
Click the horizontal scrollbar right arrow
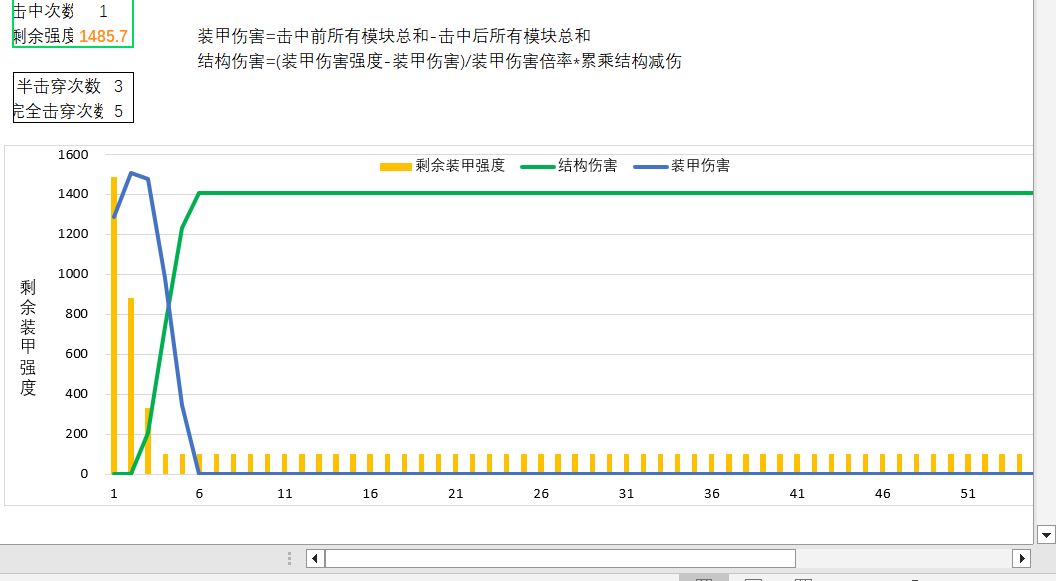(1021, 558)
